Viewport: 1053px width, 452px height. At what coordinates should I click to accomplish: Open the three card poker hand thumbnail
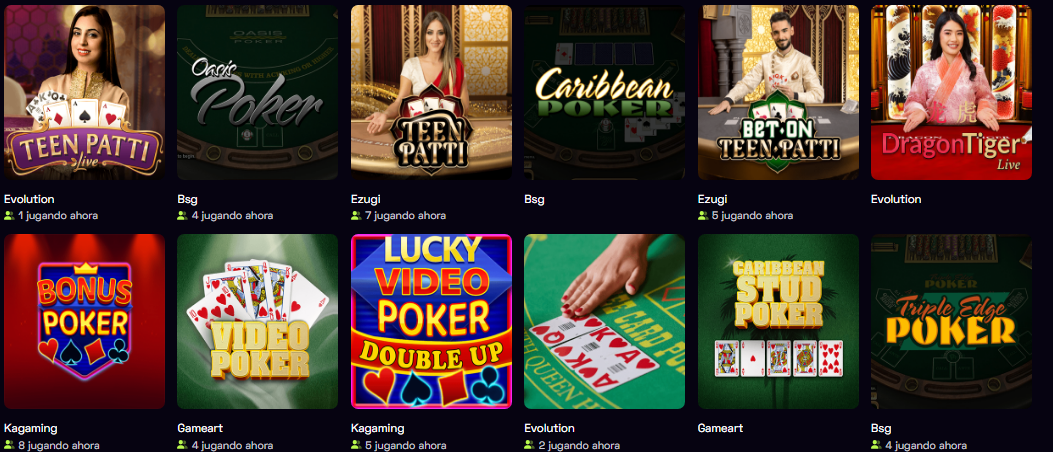click(604, 322)
